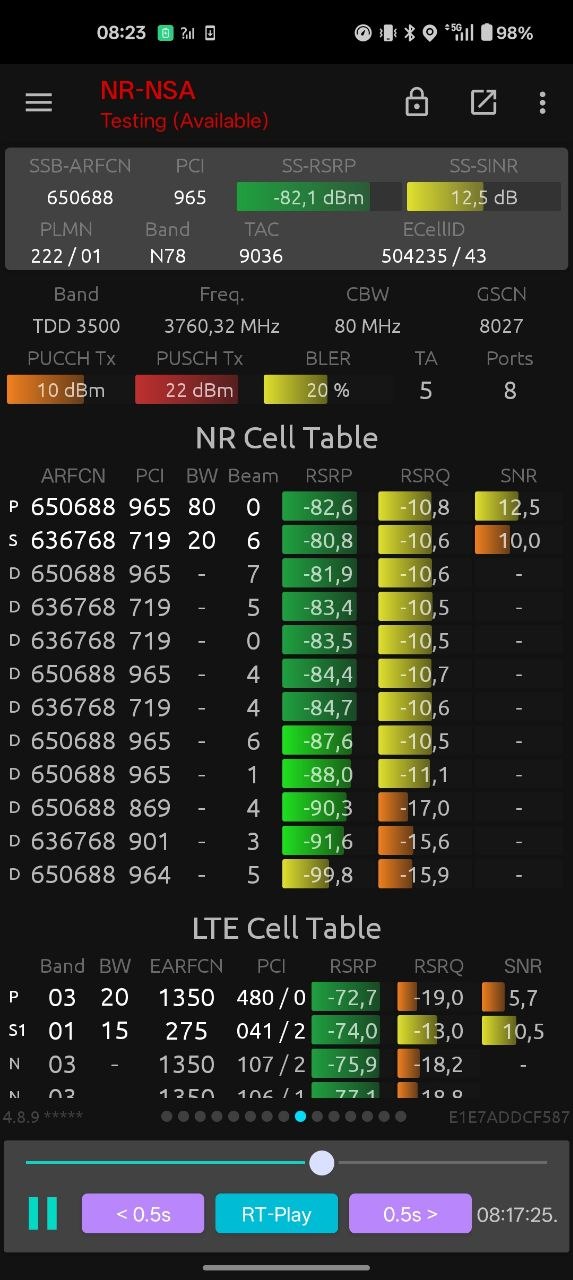The image size is (573, 1280).
Task: Select the NR-NSA title
Action: click(x=147, y=91)
